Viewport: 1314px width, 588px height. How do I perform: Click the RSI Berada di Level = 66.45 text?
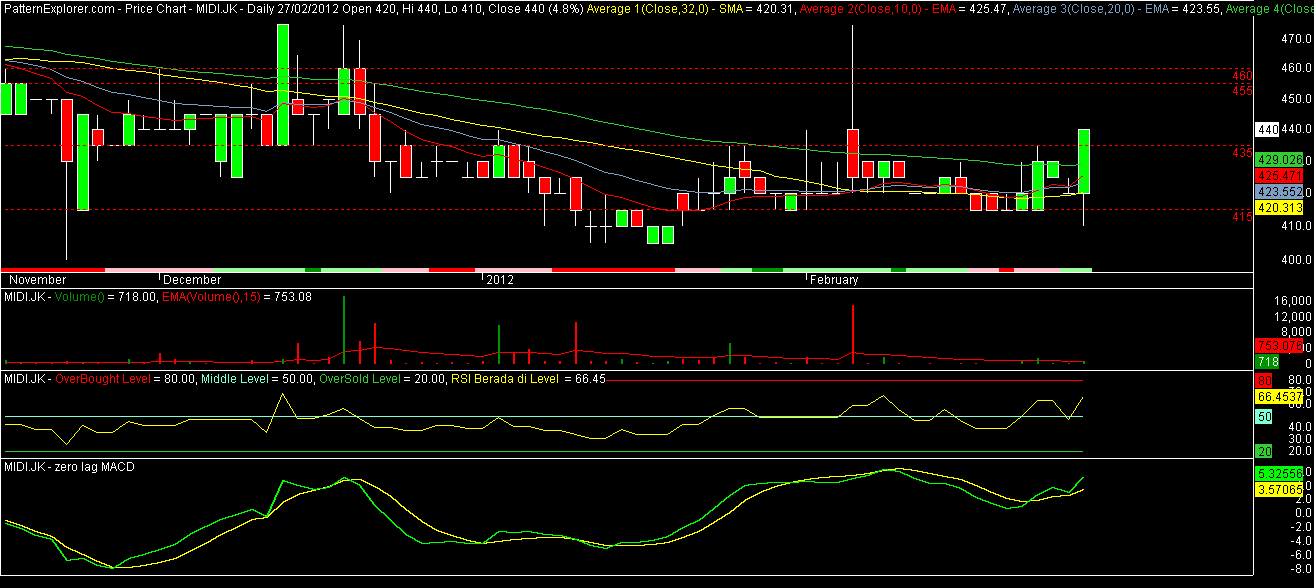click(x=529, y=379)
